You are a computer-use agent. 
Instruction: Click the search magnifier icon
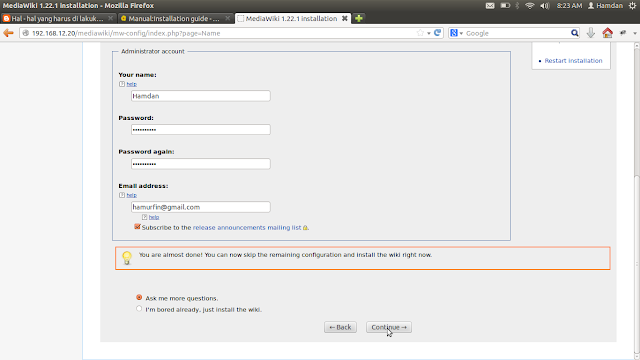pos(574,33)
